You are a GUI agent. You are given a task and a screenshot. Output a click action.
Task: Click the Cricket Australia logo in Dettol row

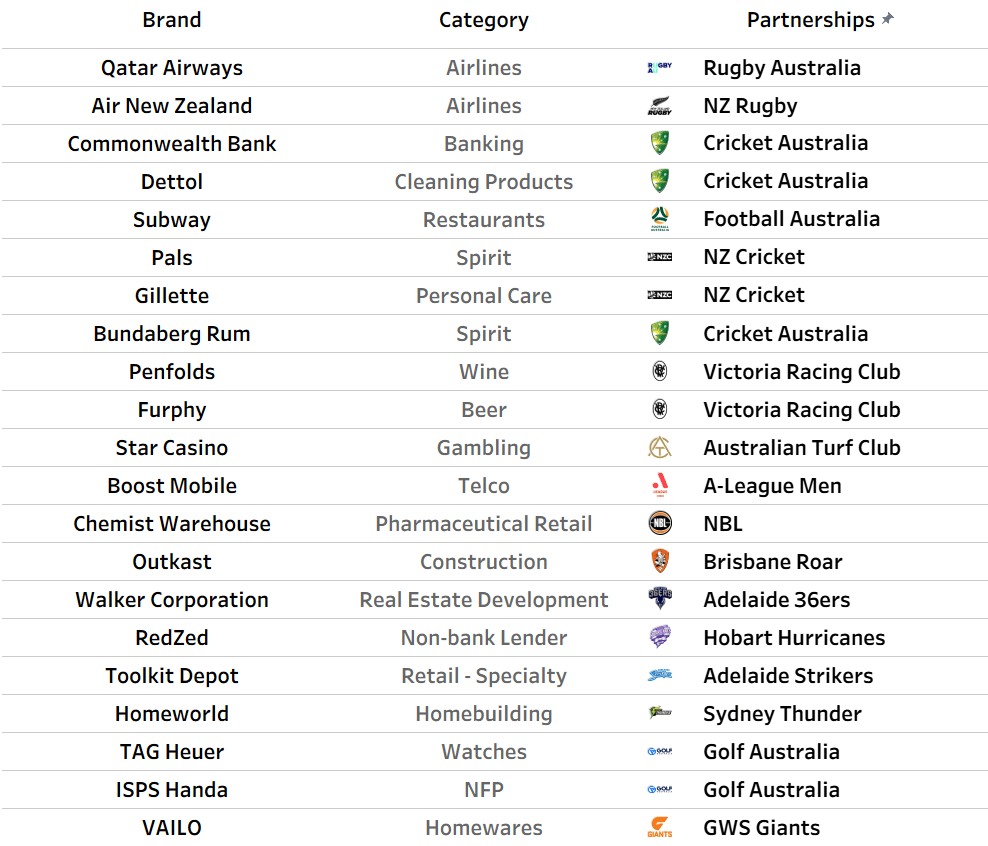[660, 181]
